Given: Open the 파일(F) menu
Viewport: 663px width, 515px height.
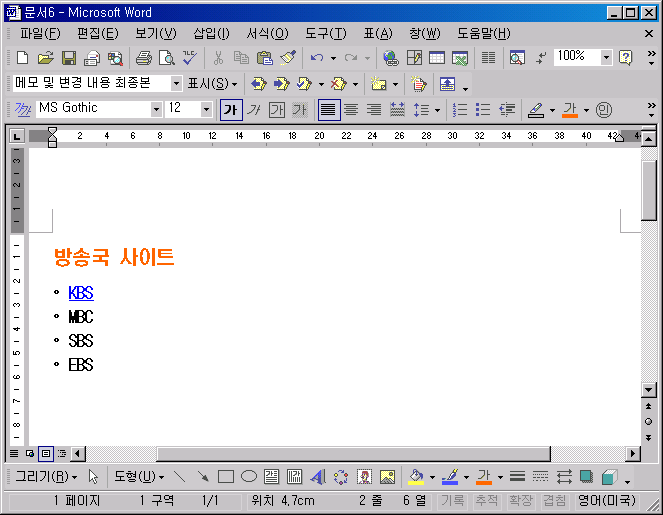Looking at the screenshot, I should coord(40,33).
